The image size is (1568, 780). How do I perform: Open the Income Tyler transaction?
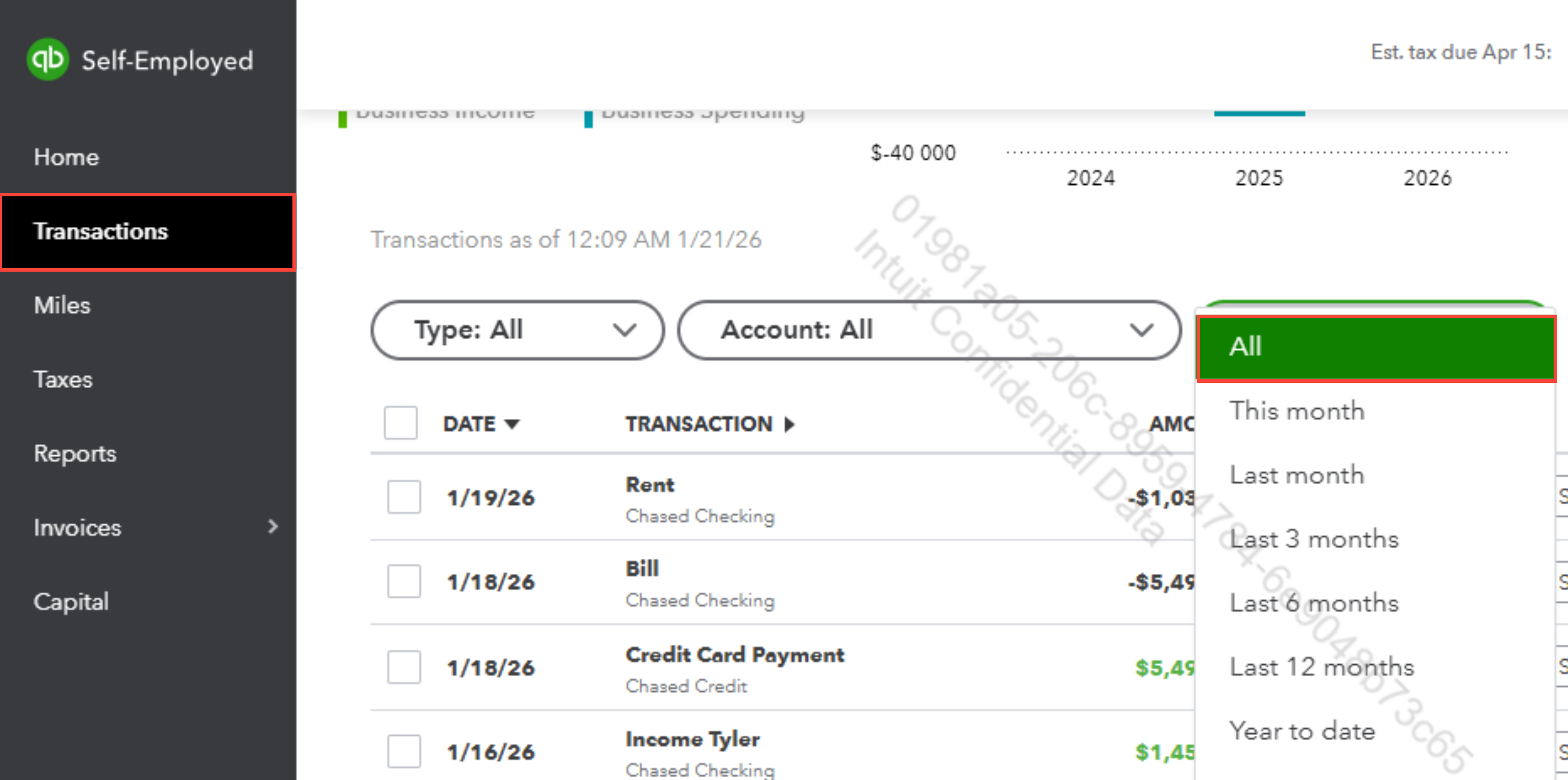pyautogui.click(x=692, y=739)
